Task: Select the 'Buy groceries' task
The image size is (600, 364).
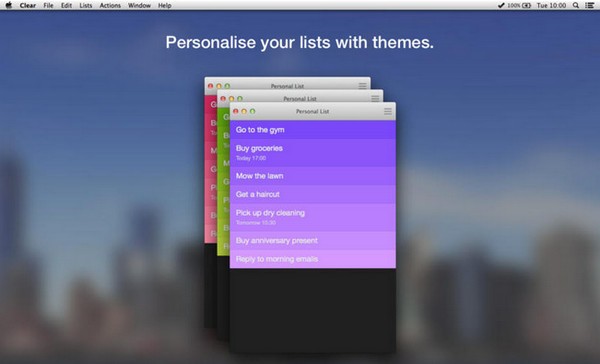Action: pos(313,153)
